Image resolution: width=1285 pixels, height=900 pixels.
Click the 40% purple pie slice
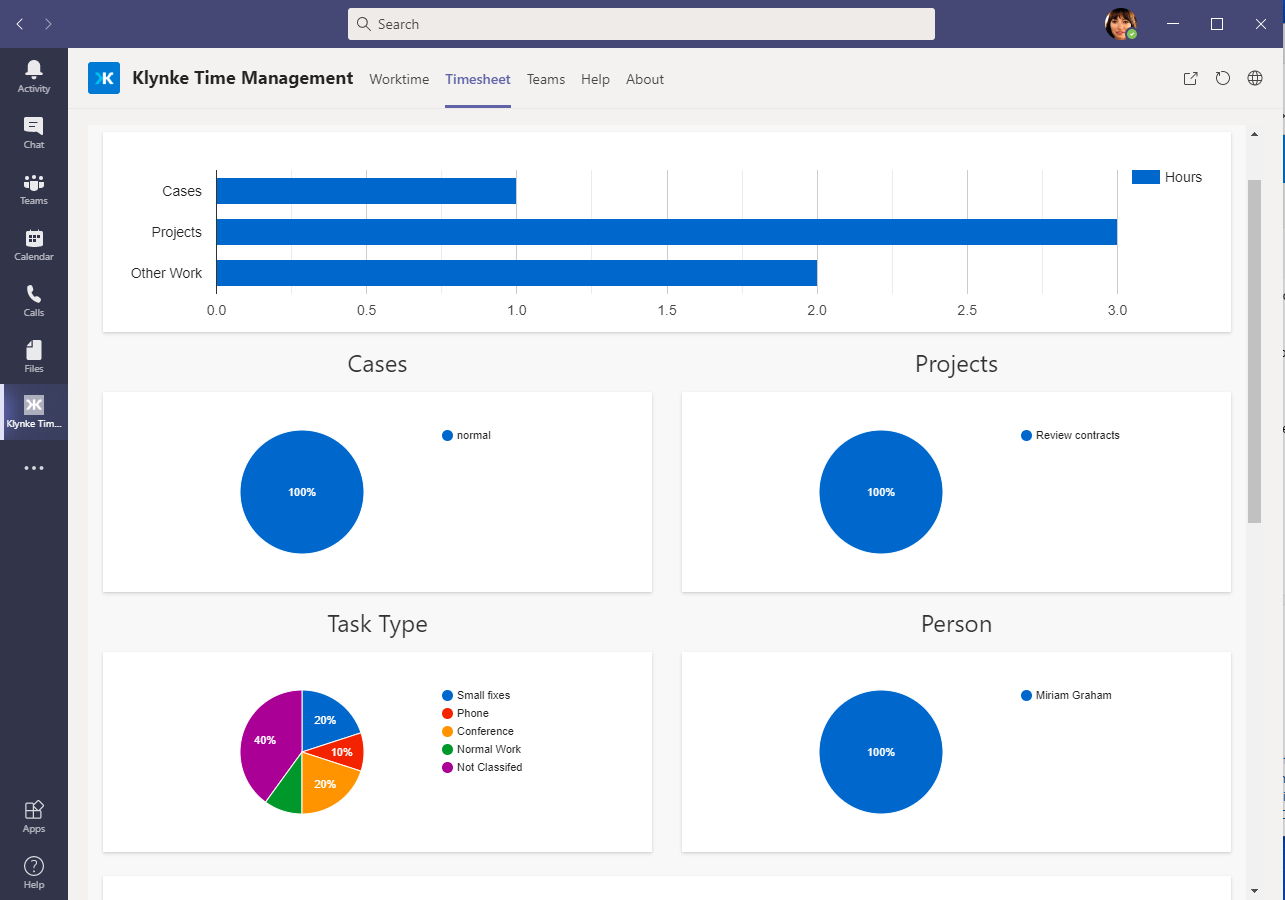[x=267, y=740]
